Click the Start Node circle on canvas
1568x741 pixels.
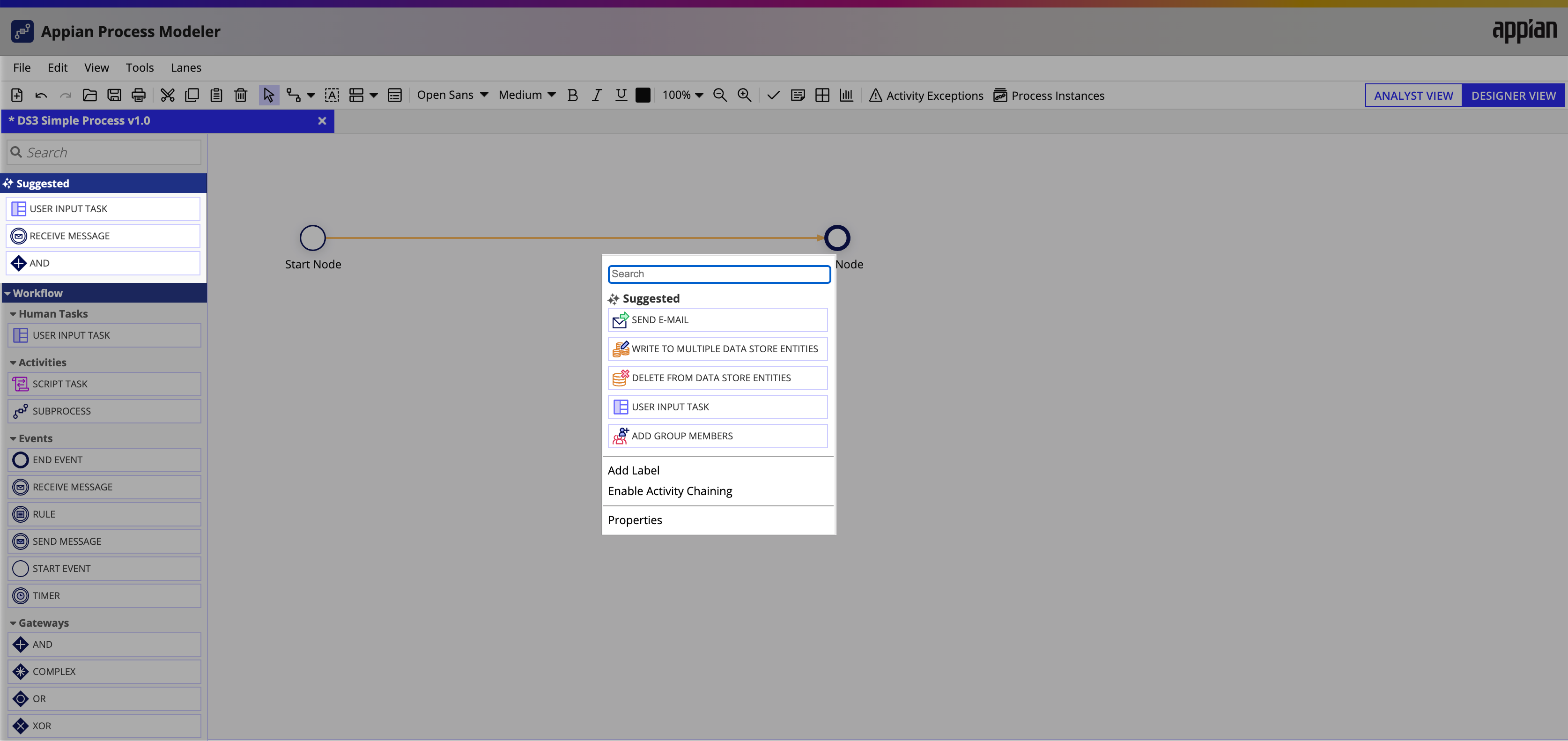click(312, 238)
